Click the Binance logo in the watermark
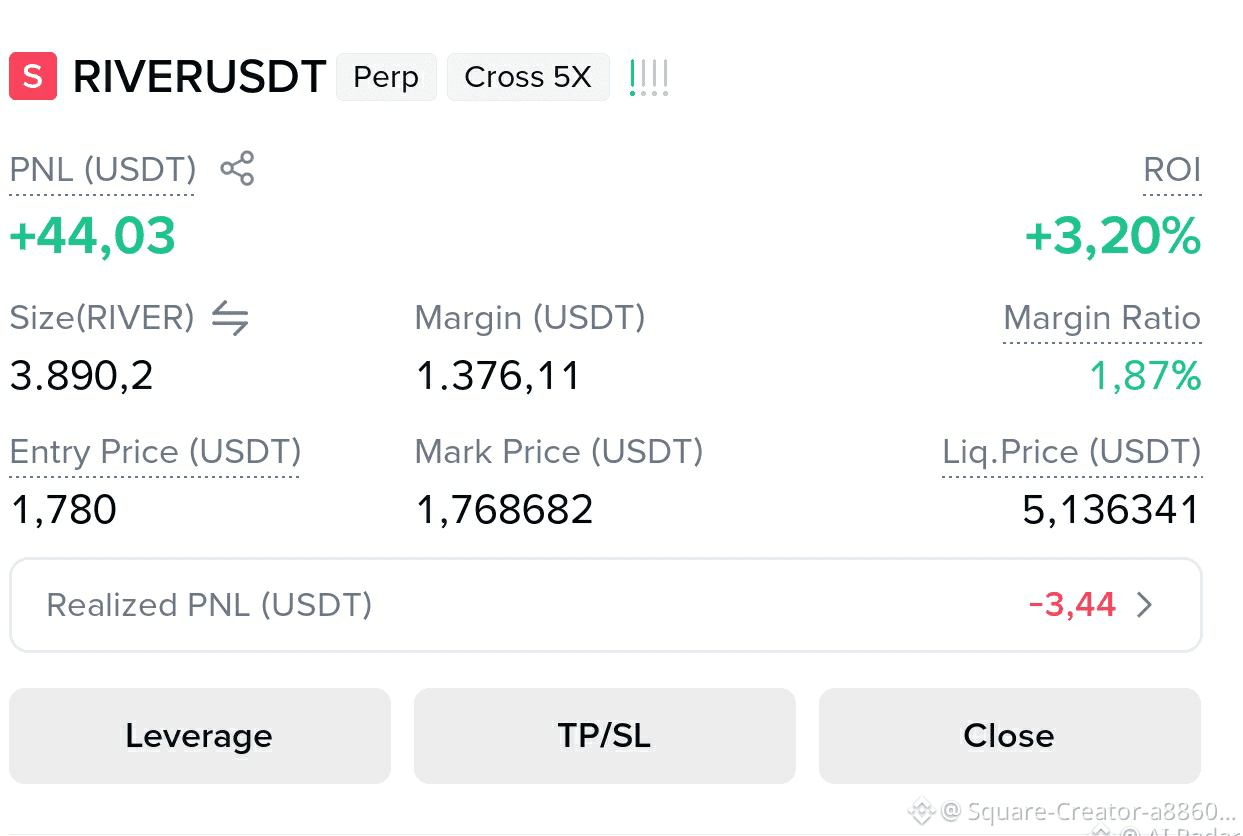The image size is (1243, 836). (x=920, y=810)
